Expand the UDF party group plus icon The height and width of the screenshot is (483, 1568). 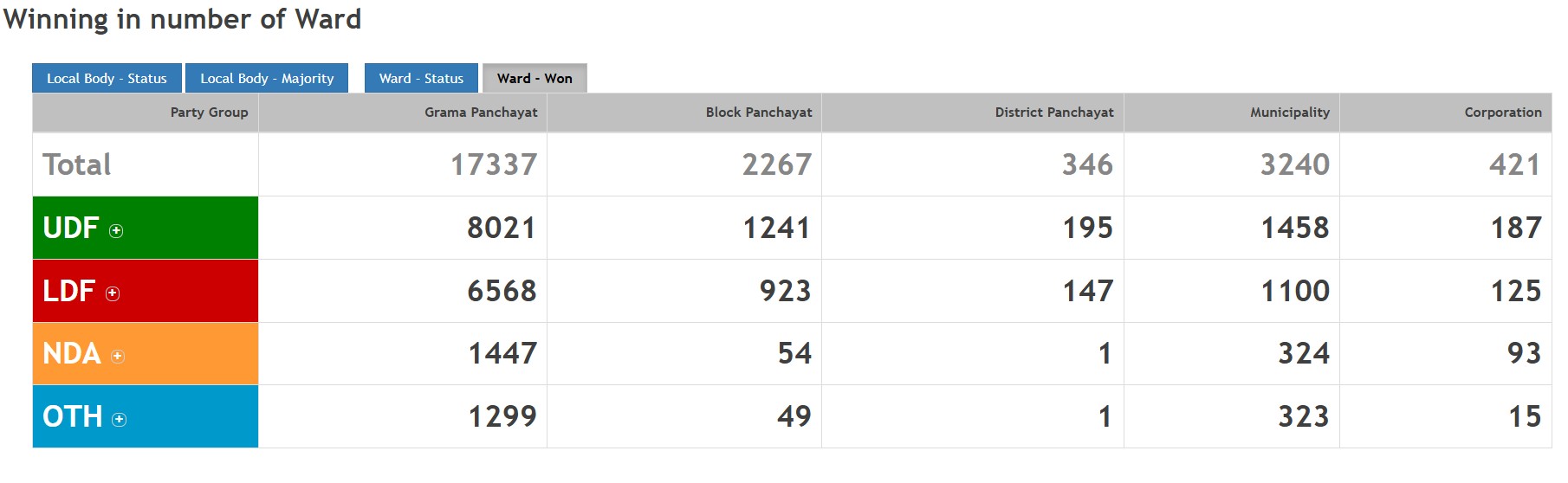pos(116,230)
